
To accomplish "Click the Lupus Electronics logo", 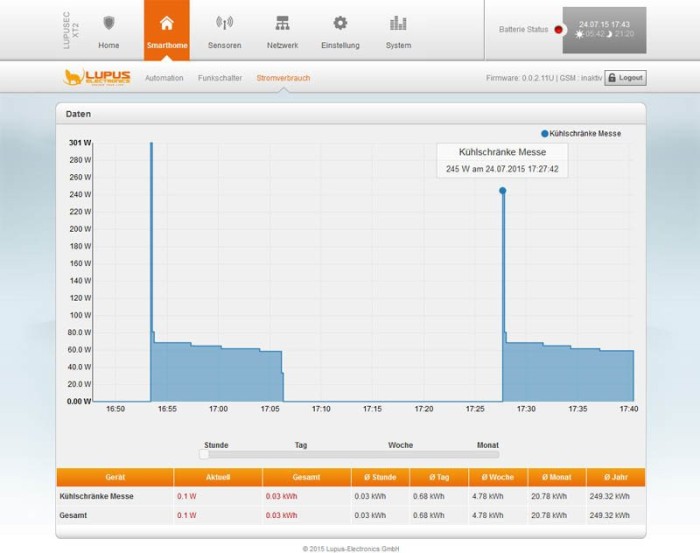I will click(x=97, y=77).
